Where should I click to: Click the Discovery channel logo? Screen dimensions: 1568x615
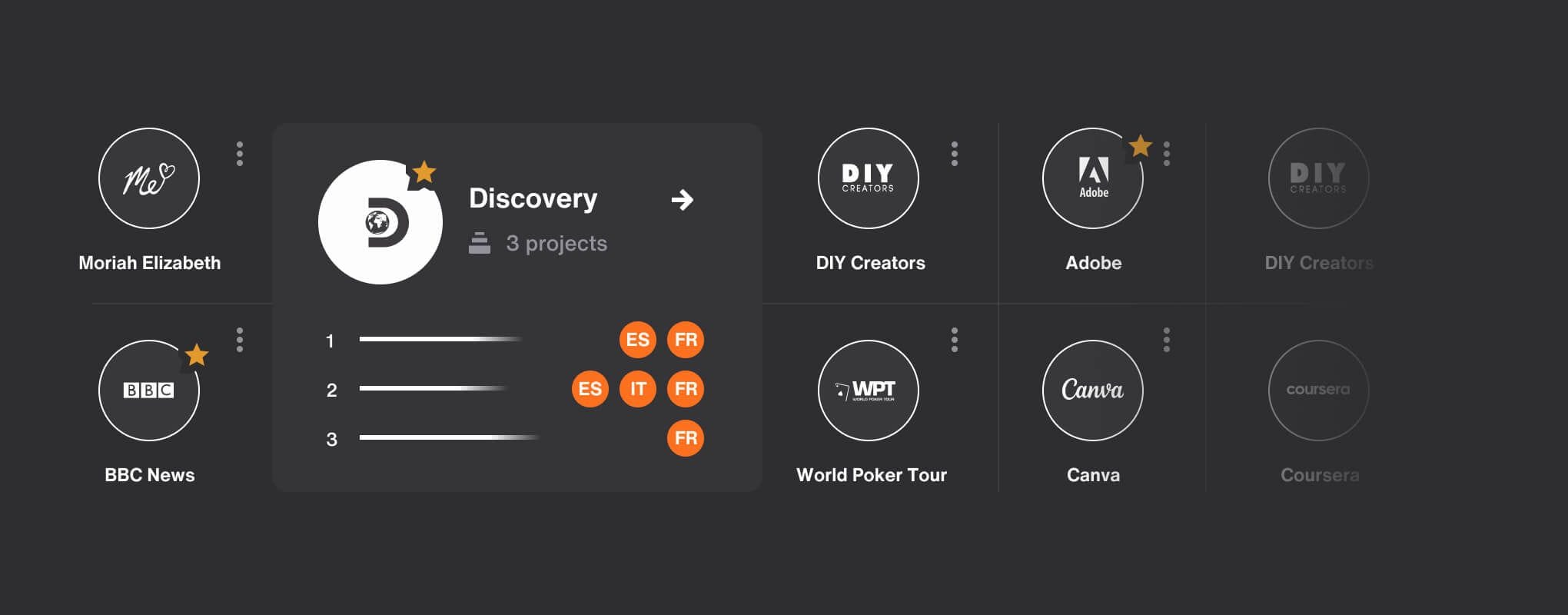[x=380, y=222]
